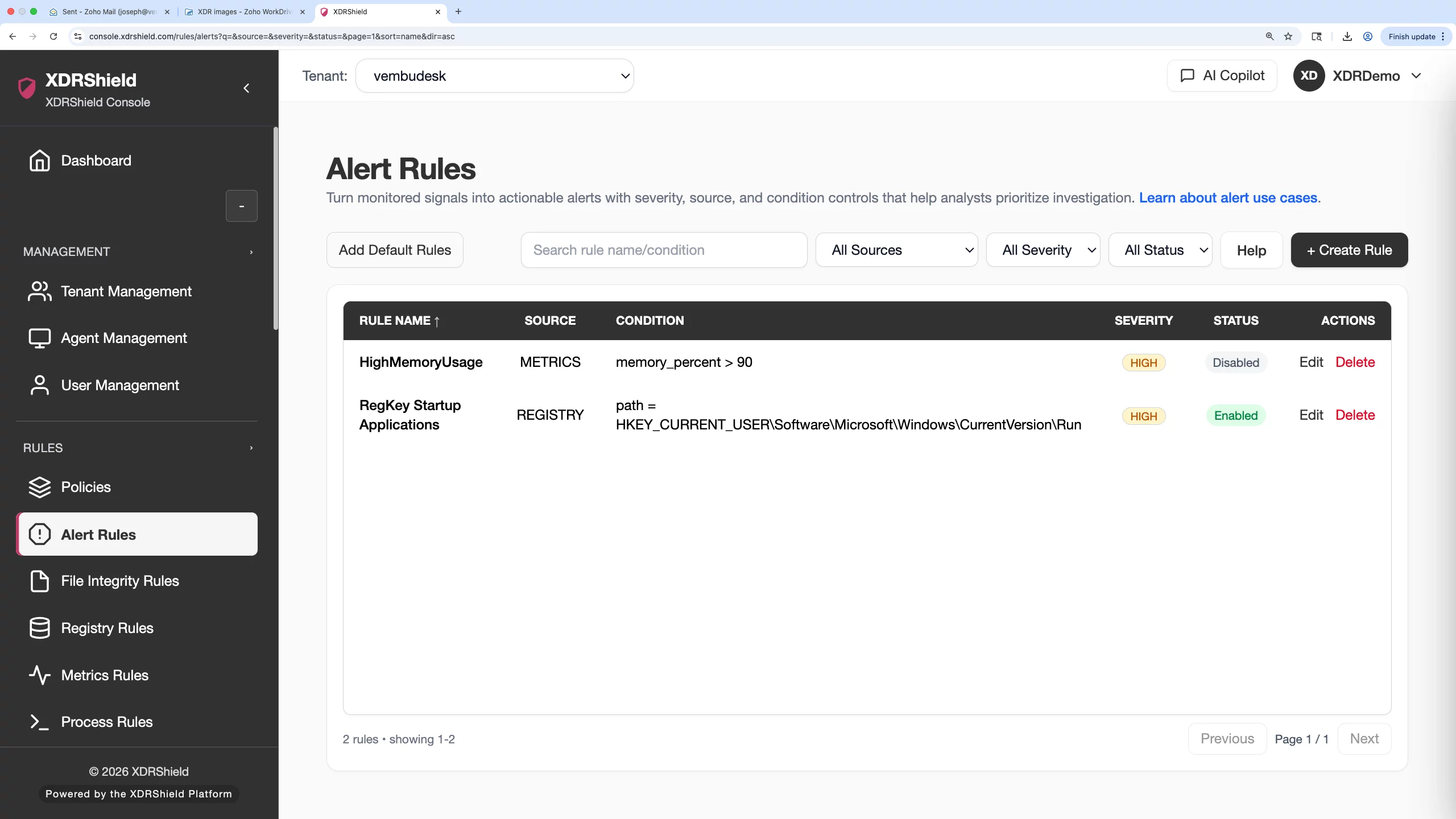Open Metrics Rules page
Screen dimensions: 1456x819
[x=136, y=675]
